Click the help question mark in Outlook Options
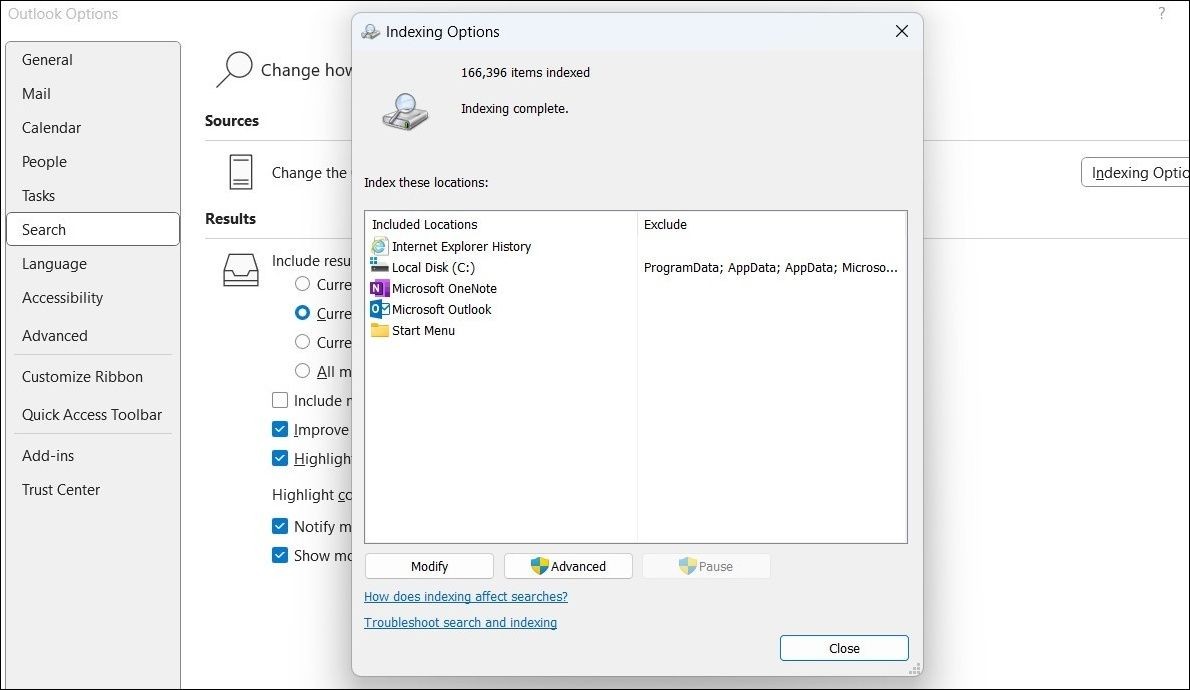 pos(1161,13)
